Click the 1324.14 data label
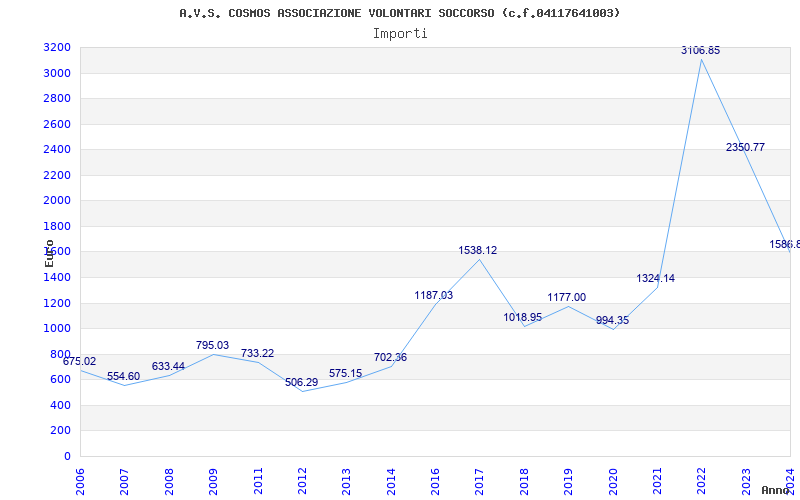The width and height of the screenshot is (800, 500). point(656,279)
